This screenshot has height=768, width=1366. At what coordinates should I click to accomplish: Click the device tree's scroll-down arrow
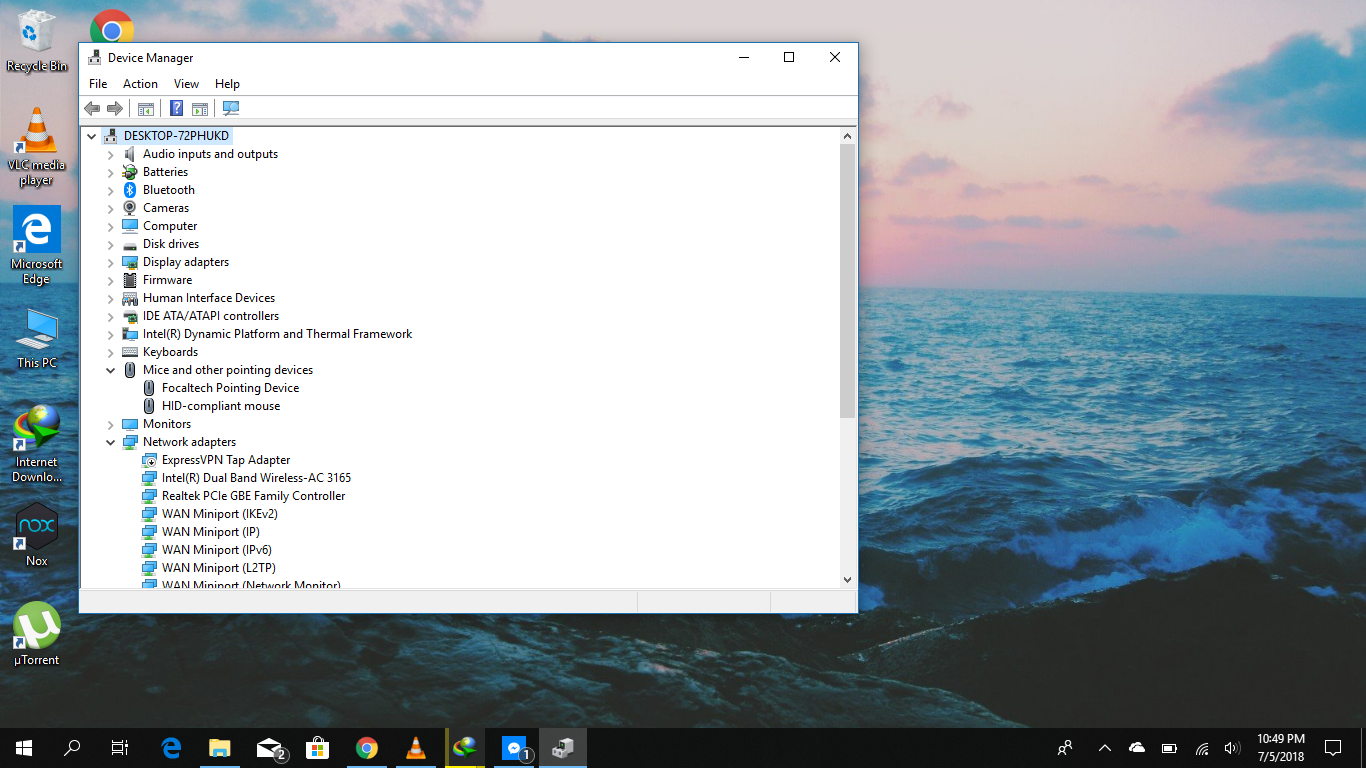pos(848,580)
